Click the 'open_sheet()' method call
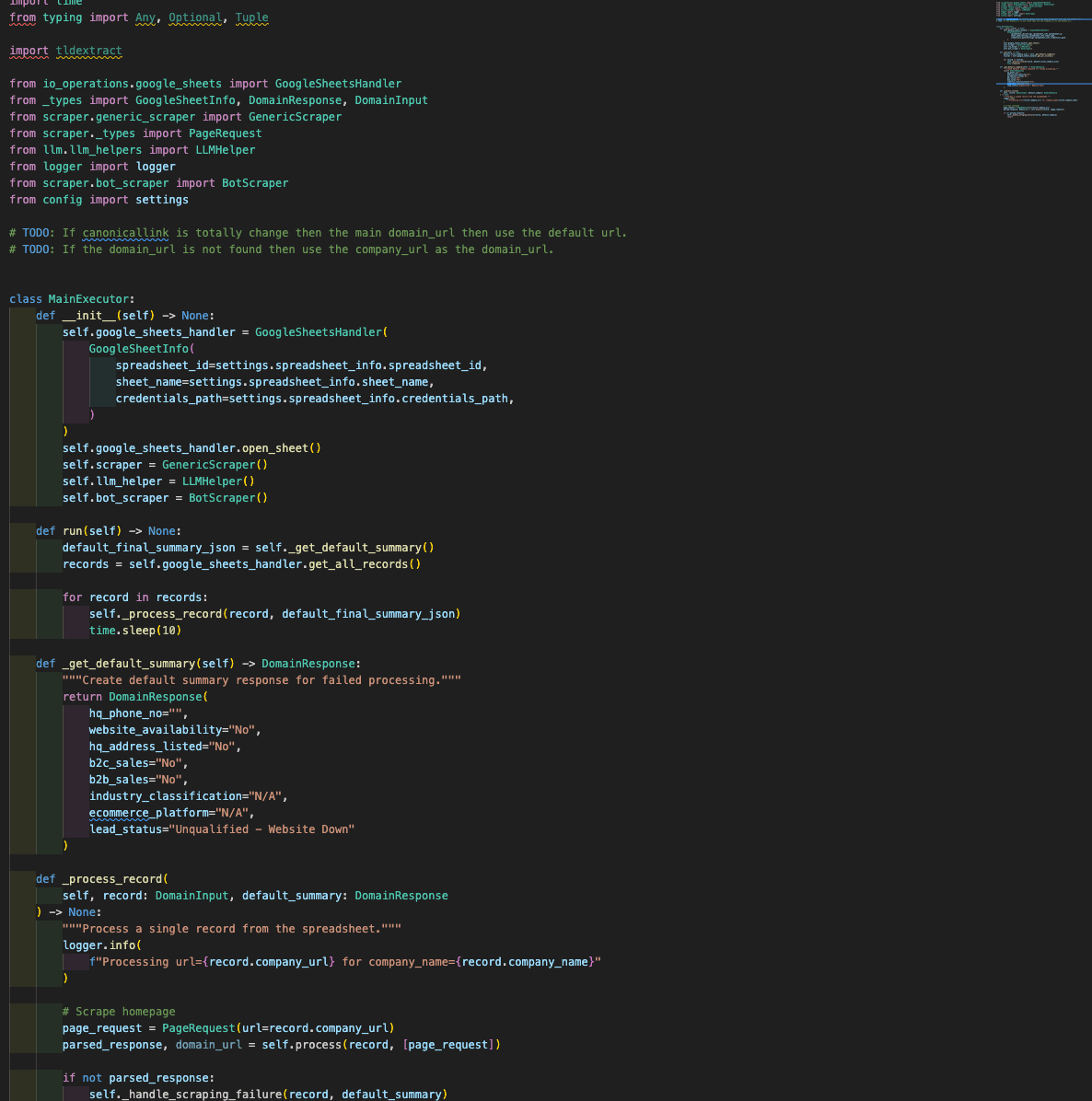 [x=282, y=448]
